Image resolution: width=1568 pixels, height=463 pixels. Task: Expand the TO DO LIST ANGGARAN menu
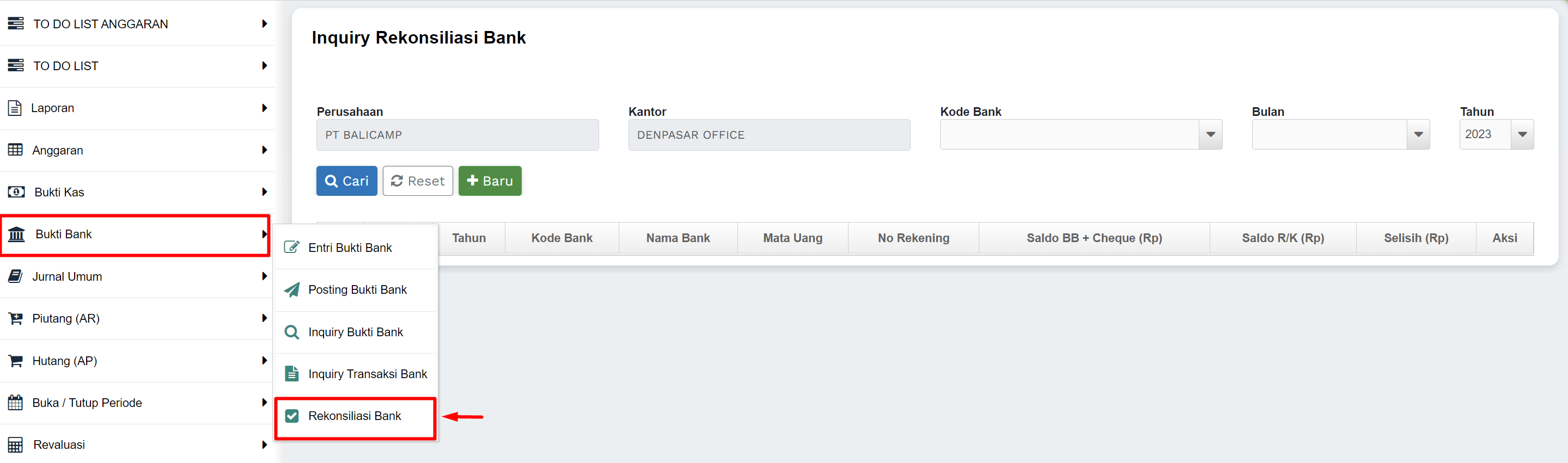137,24
